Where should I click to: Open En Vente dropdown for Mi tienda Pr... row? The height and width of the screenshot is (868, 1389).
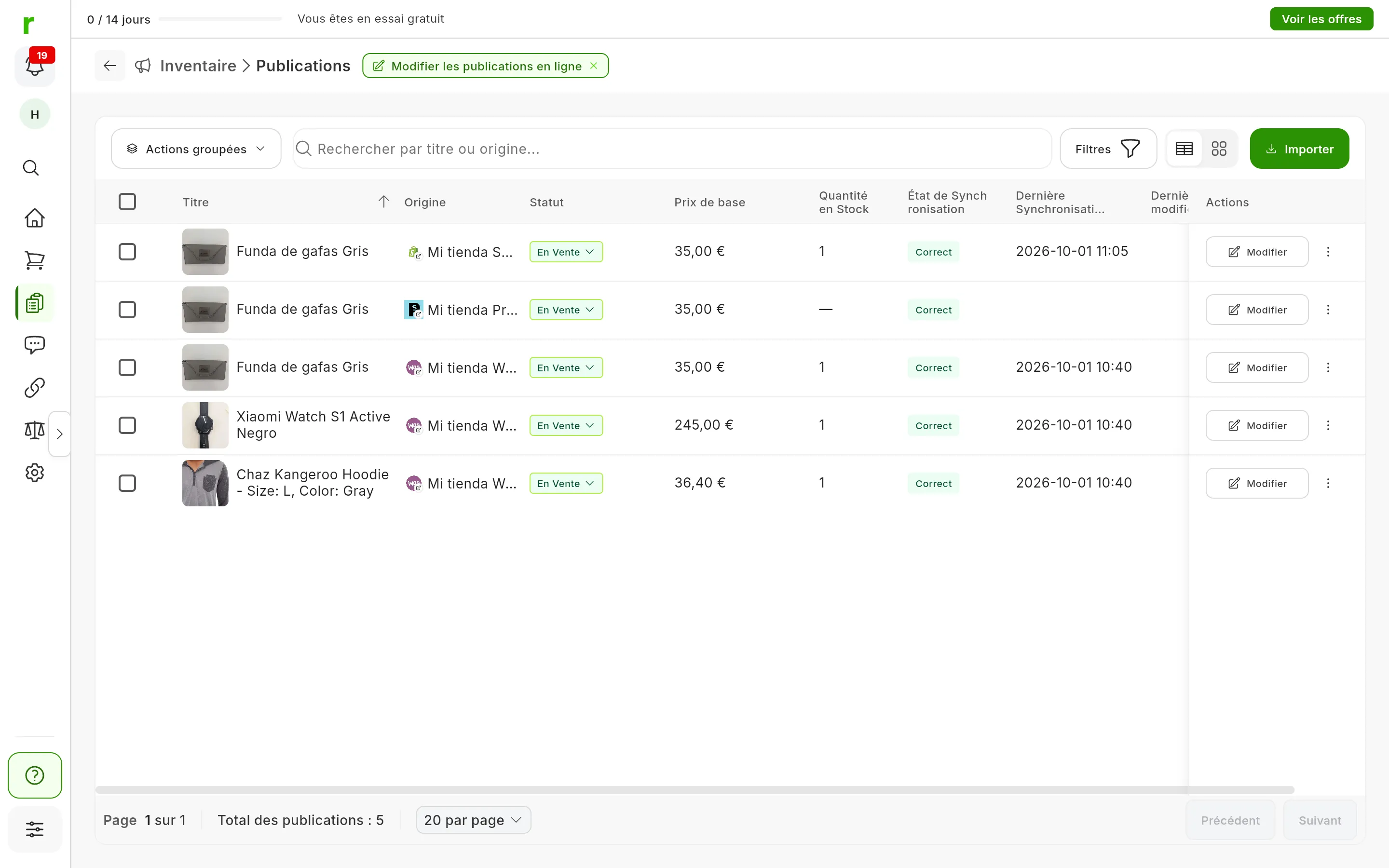tap(565, 310)
